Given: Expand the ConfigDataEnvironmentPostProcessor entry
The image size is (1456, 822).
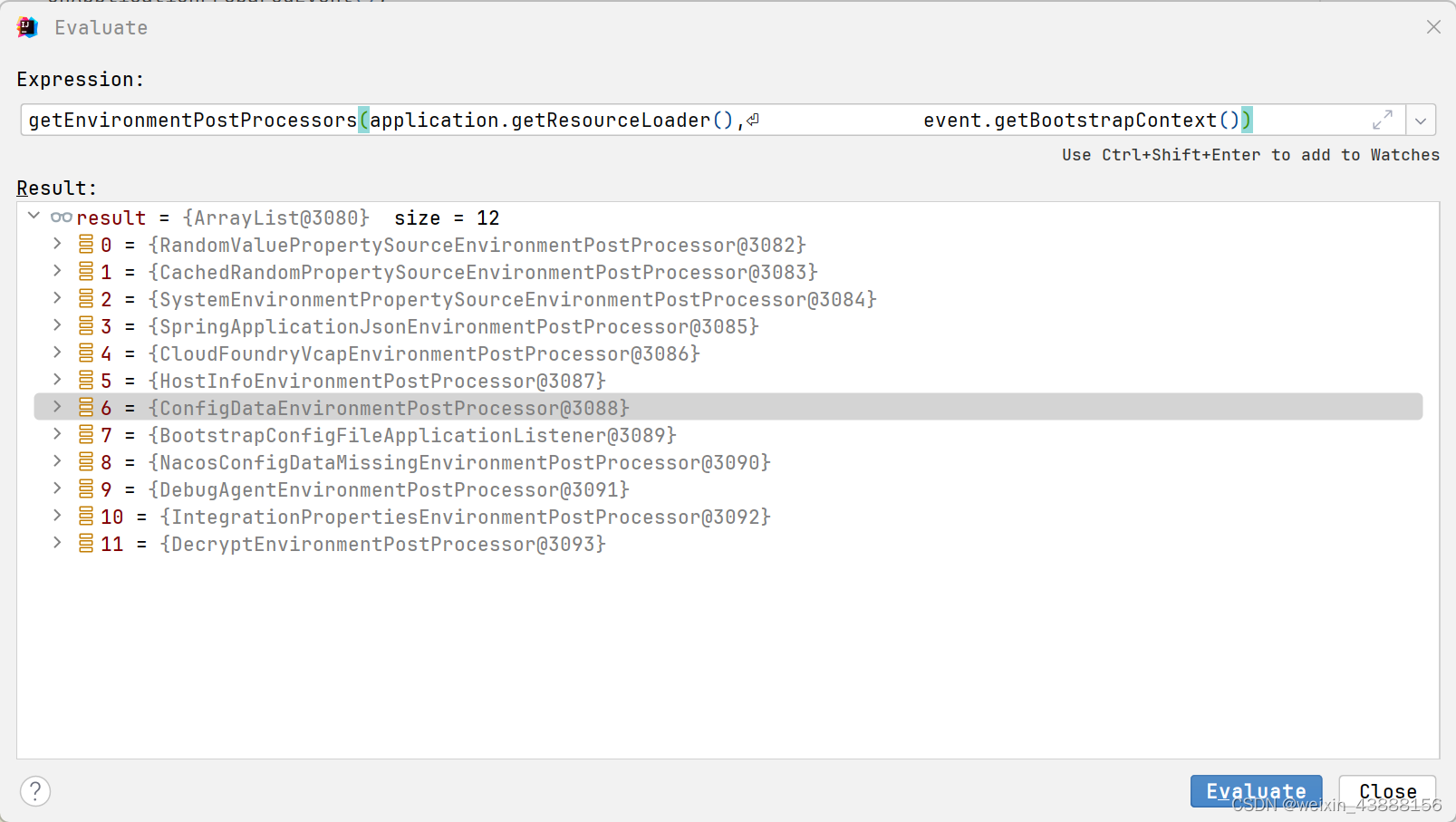Looking at the screenshot, I should click(x=56, y=407).
